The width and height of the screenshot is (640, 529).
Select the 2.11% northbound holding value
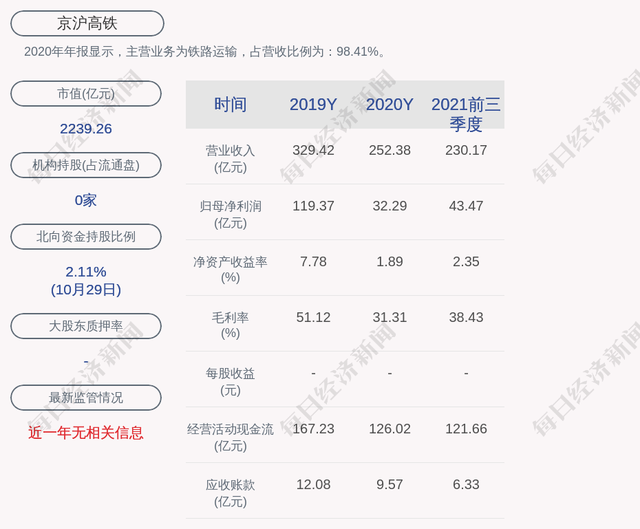click(x=86, y=272)
